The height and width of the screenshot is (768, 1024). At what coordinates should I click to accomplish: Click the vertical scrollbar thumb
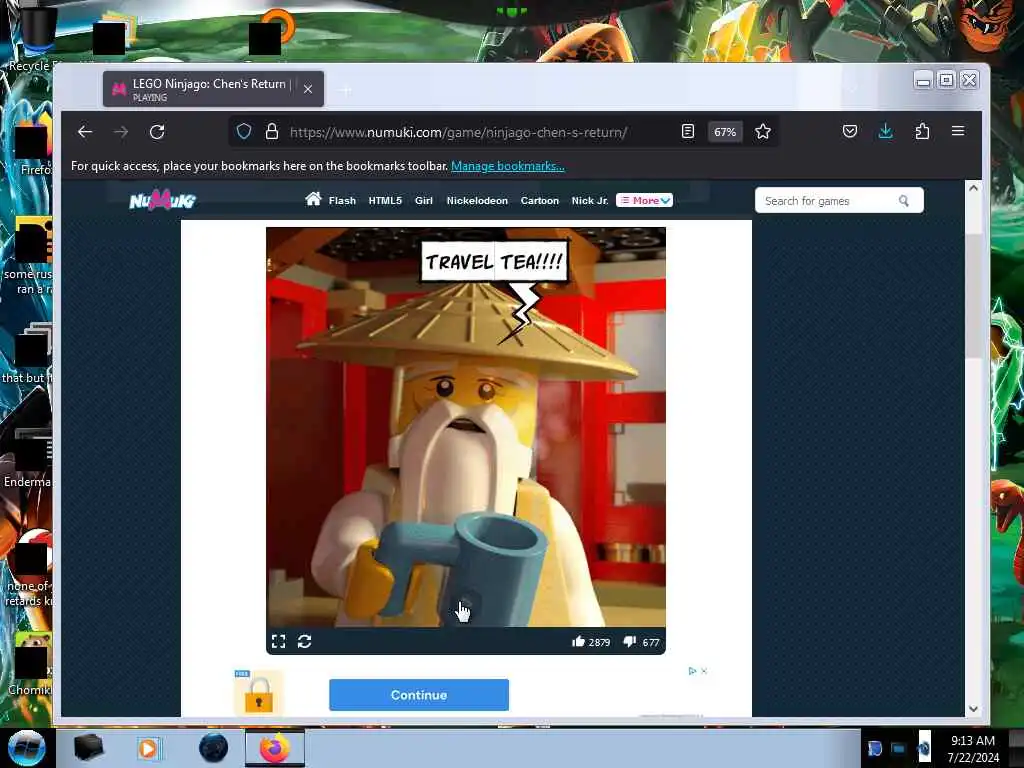point(973,295)
